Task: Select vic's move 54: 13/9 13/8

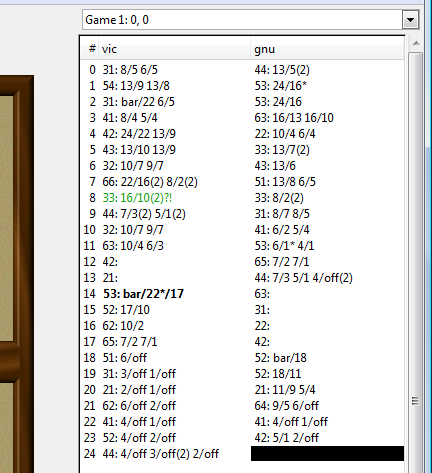Action: [x=136, y=86]
